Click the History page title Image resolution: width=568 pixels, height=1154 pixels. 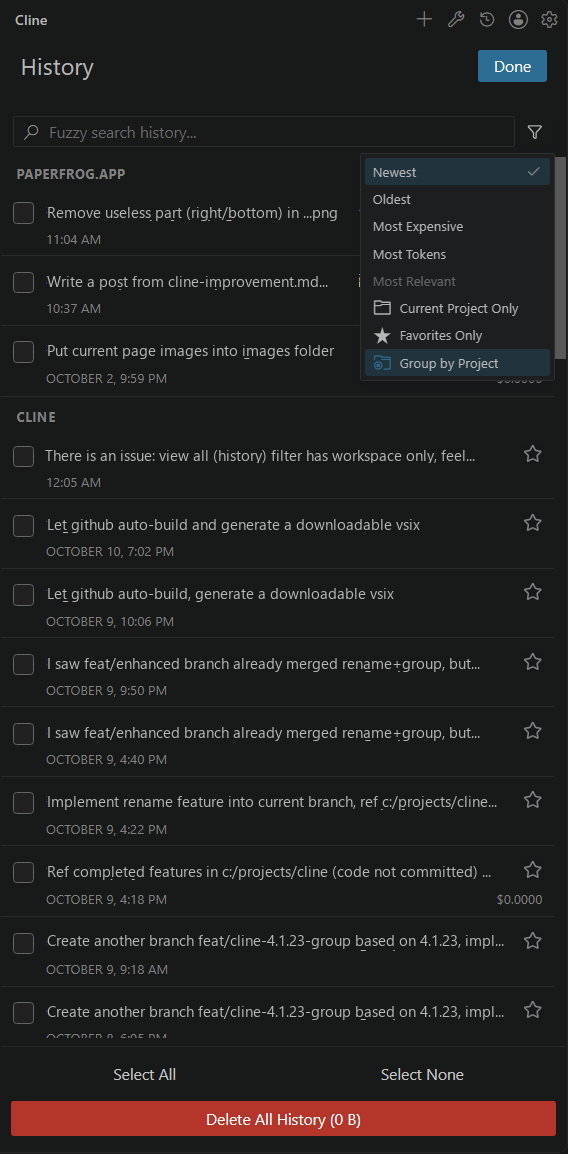click(57, 67)
